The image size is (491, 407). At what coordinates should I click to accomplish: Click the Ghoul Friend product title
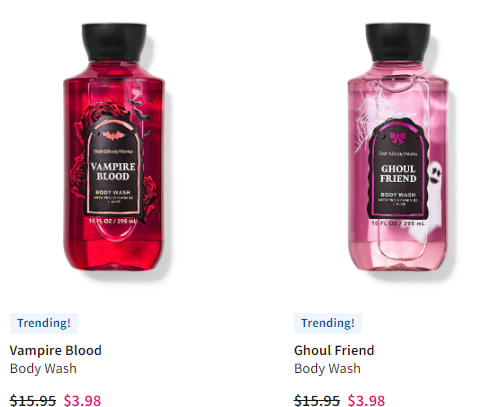click(334, 350)
